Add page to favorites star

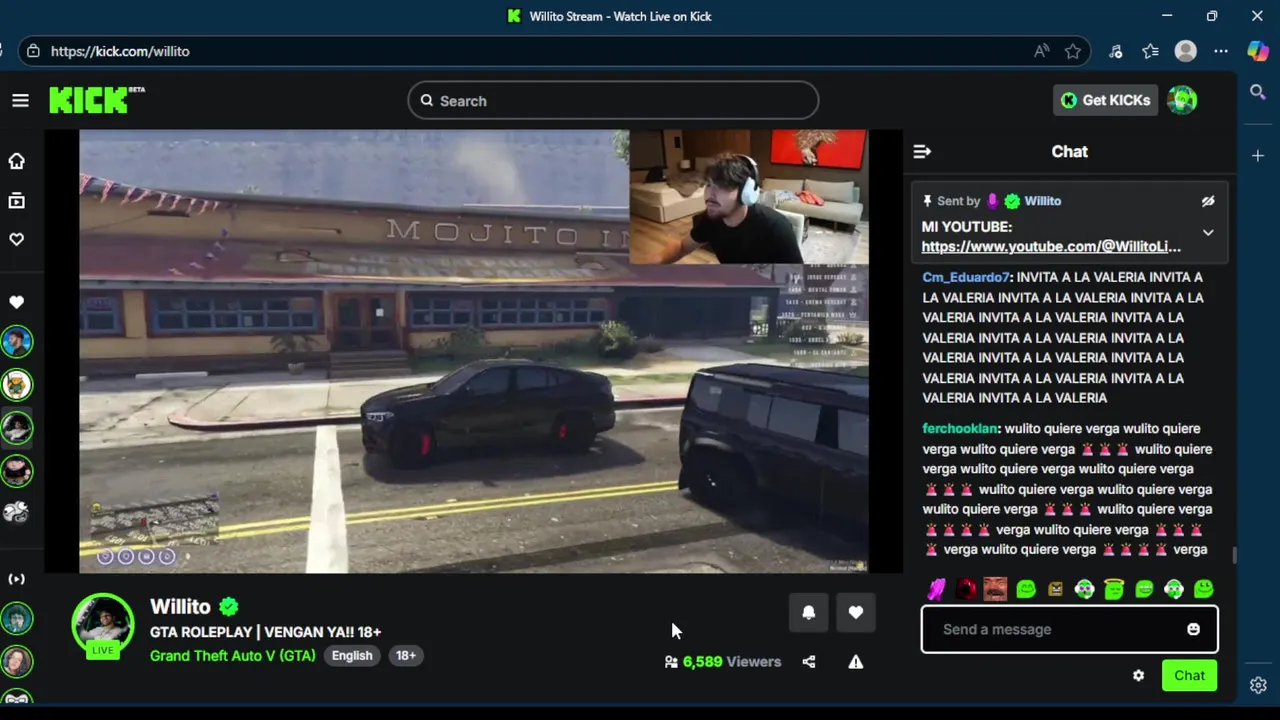[1073, 51]
